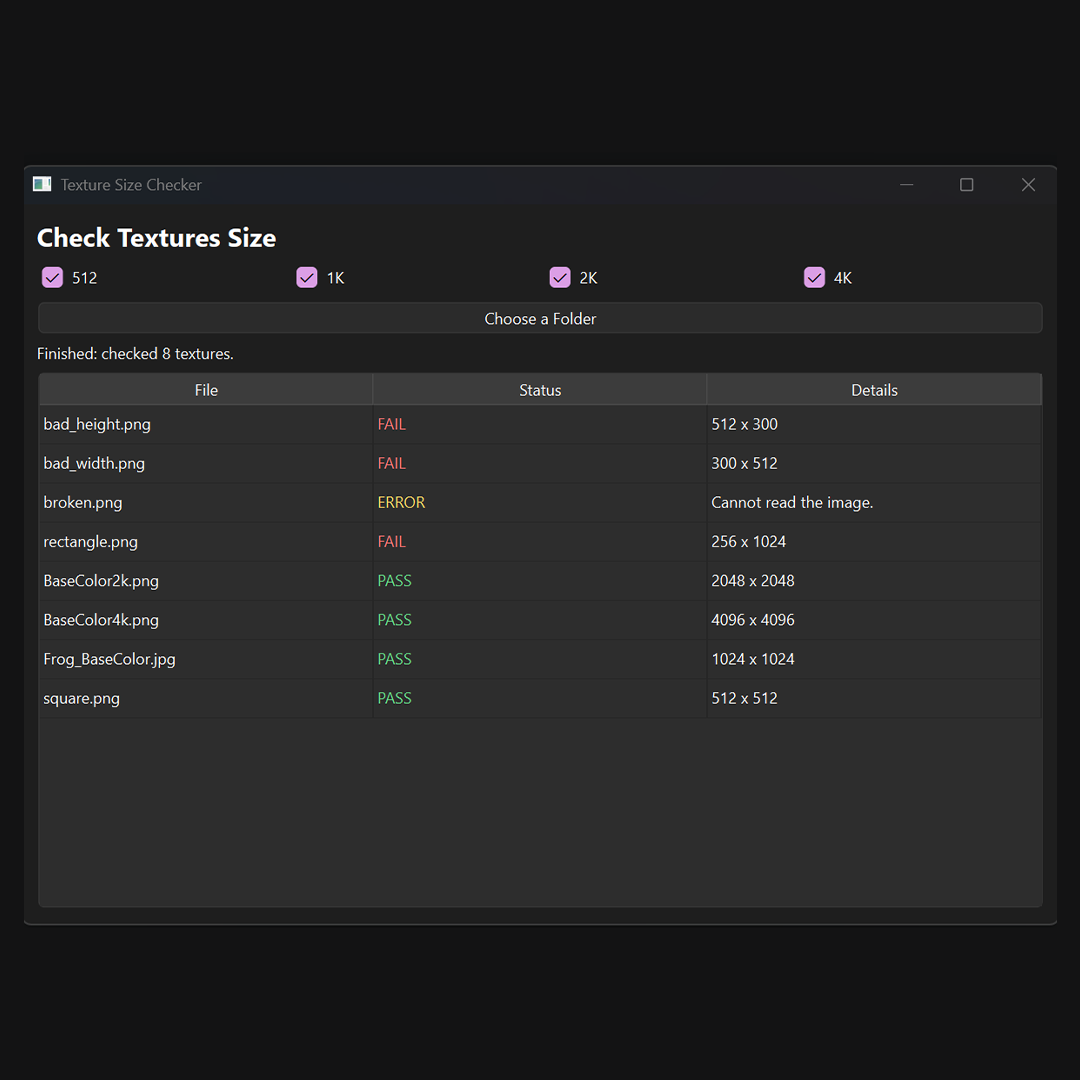Close the Texture Size Checker window
The image size is (1080, 1080).
tap(1028, 185)
